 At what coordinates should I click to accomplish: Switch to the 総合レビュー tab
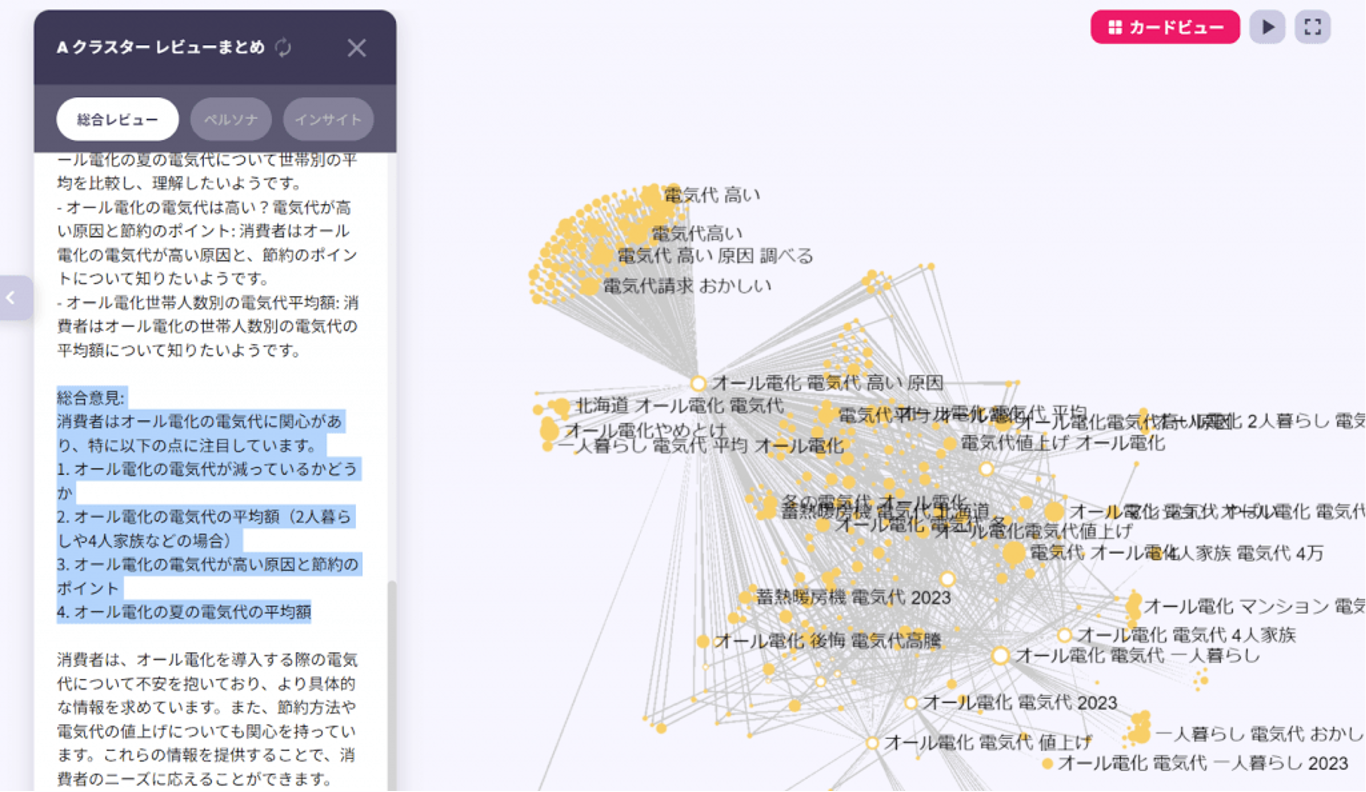118,120
